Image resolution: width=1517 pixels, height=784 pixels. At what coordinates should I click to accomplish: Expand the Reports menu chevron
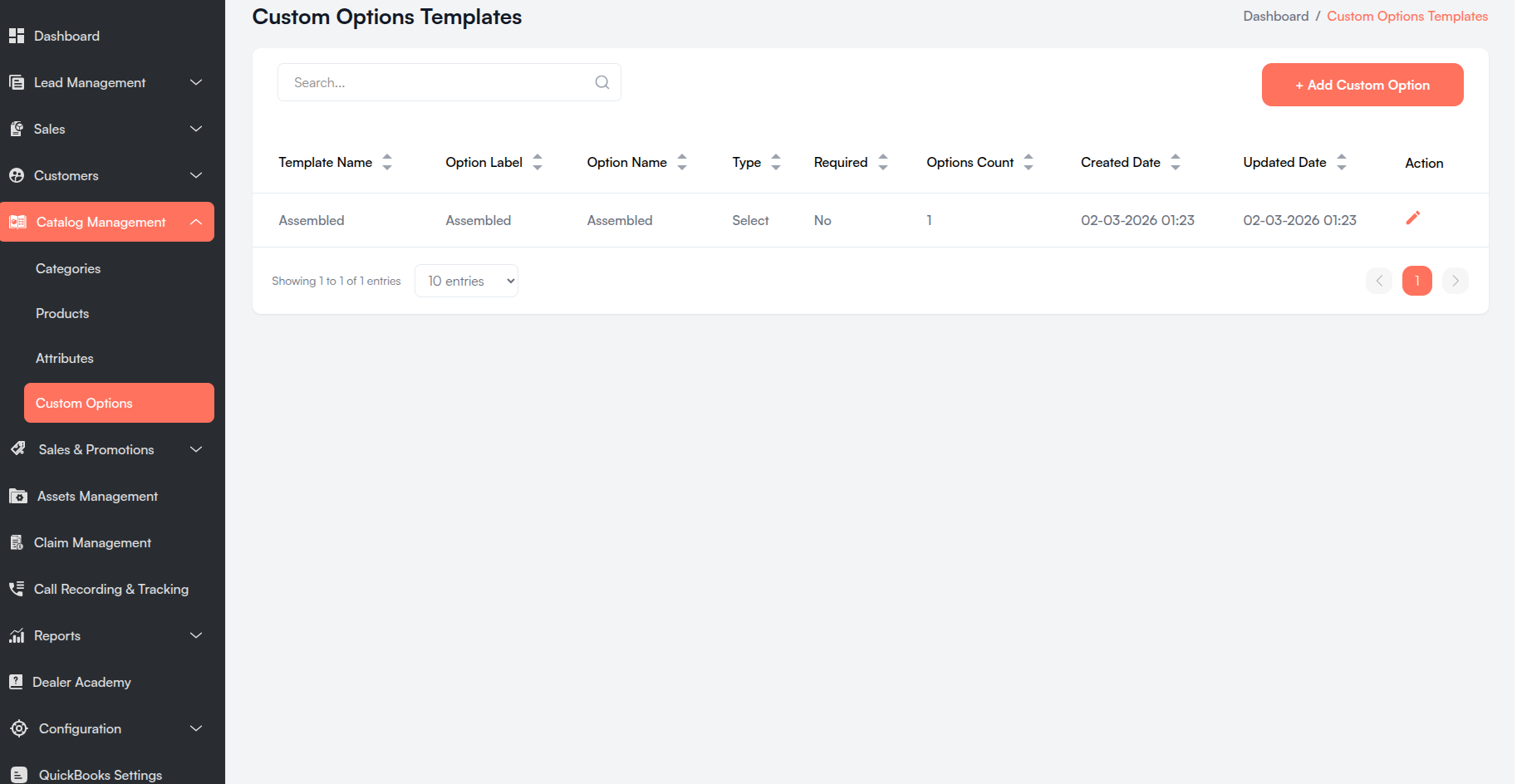point(196,635)
